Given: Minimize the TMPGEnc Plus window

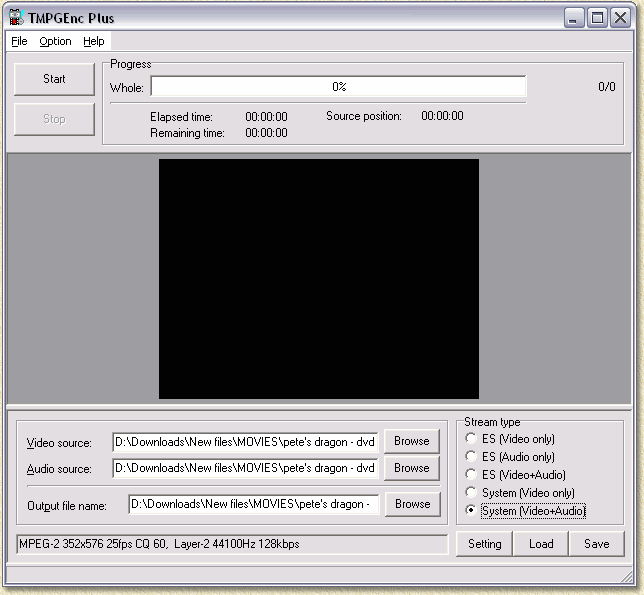Looking at the screenshot, I should [574, 18].
